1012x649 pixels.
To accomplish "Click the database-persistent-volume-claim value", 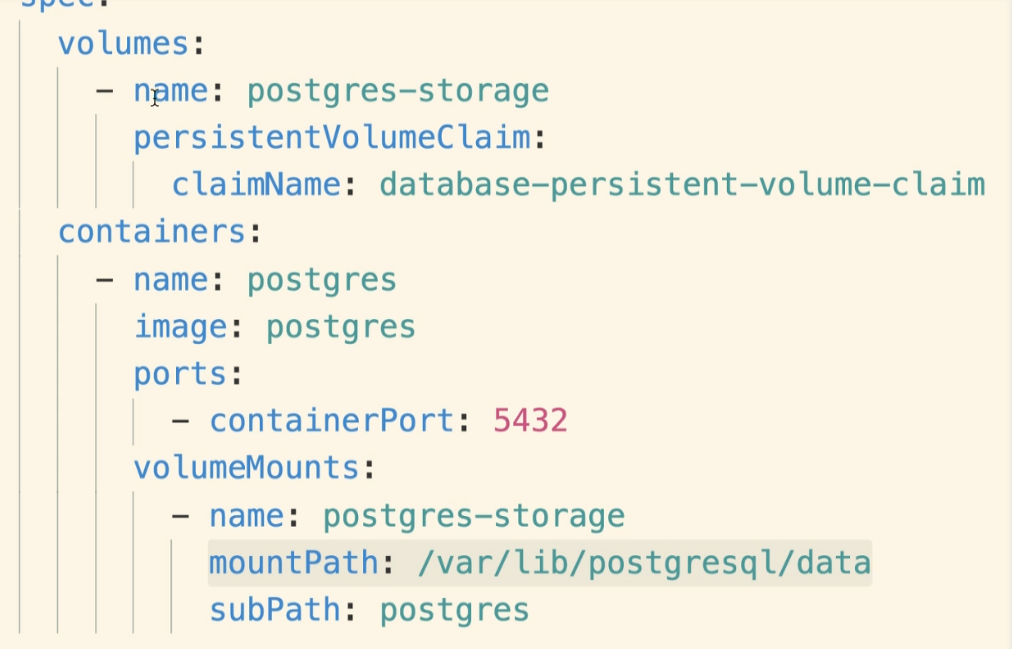I will [682, 185].
